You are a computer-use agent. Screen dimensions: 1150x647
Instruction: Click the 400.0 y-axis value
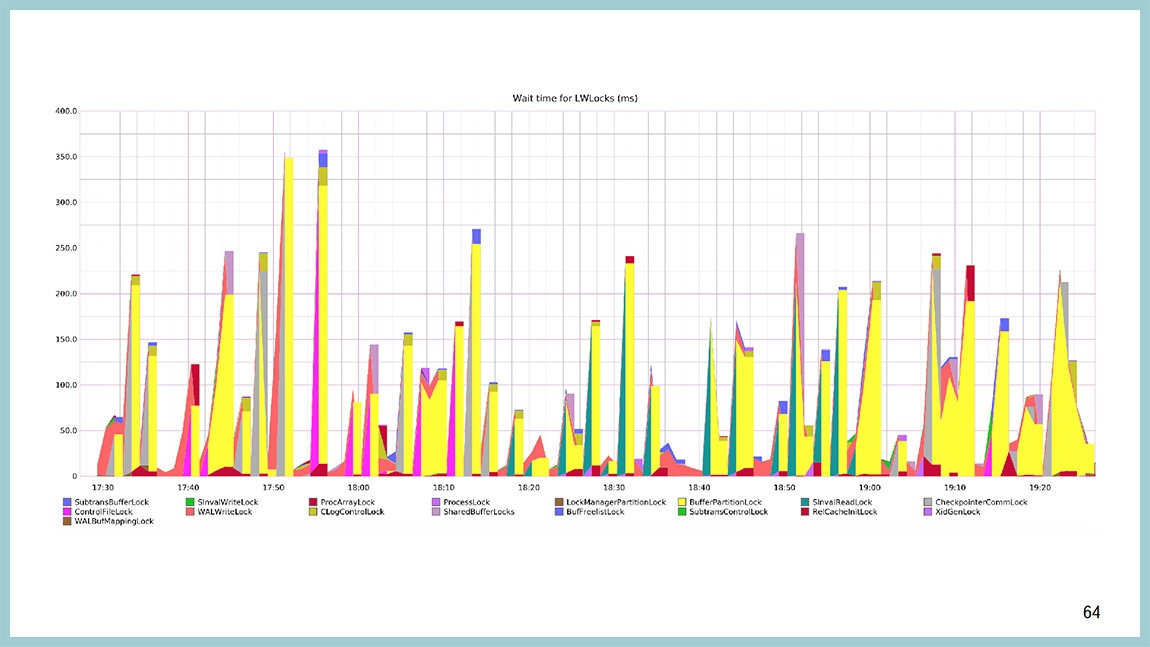(x=66, y=112)
